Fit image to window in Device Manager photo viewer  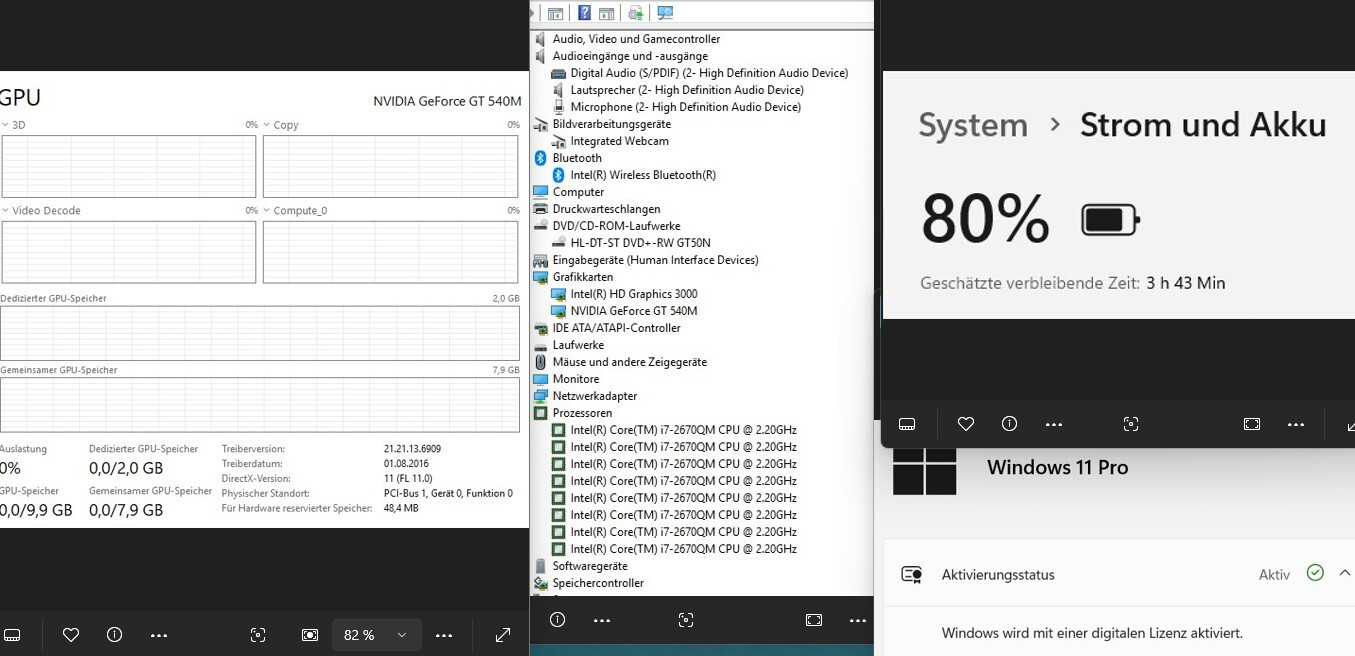tap(813, 620)
